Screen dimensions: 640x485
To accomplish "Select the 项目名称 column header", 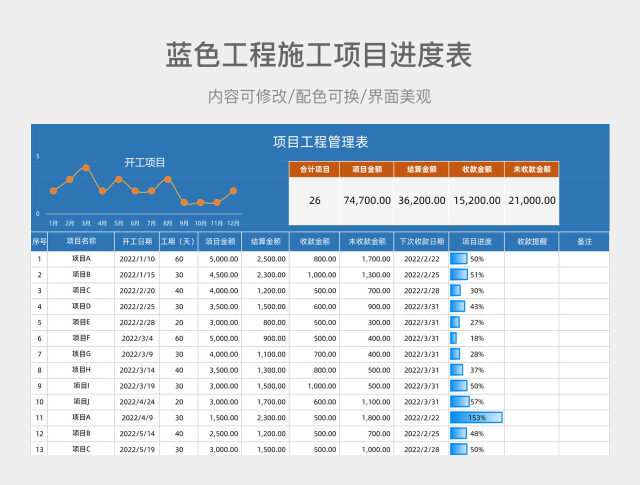I will (x=81, y=242).
